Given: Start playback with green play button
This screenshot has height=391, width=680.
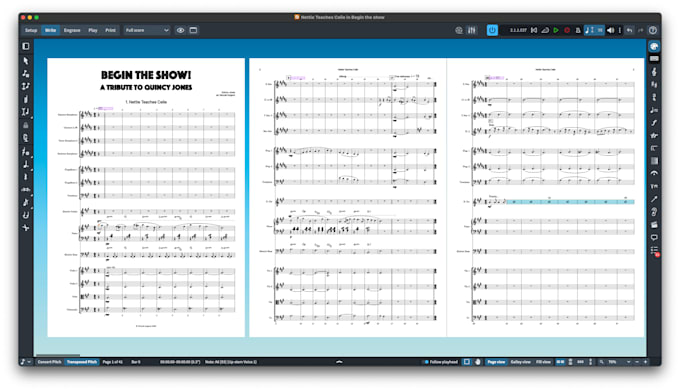Looking at the screenshot, I should coord(556,30).
